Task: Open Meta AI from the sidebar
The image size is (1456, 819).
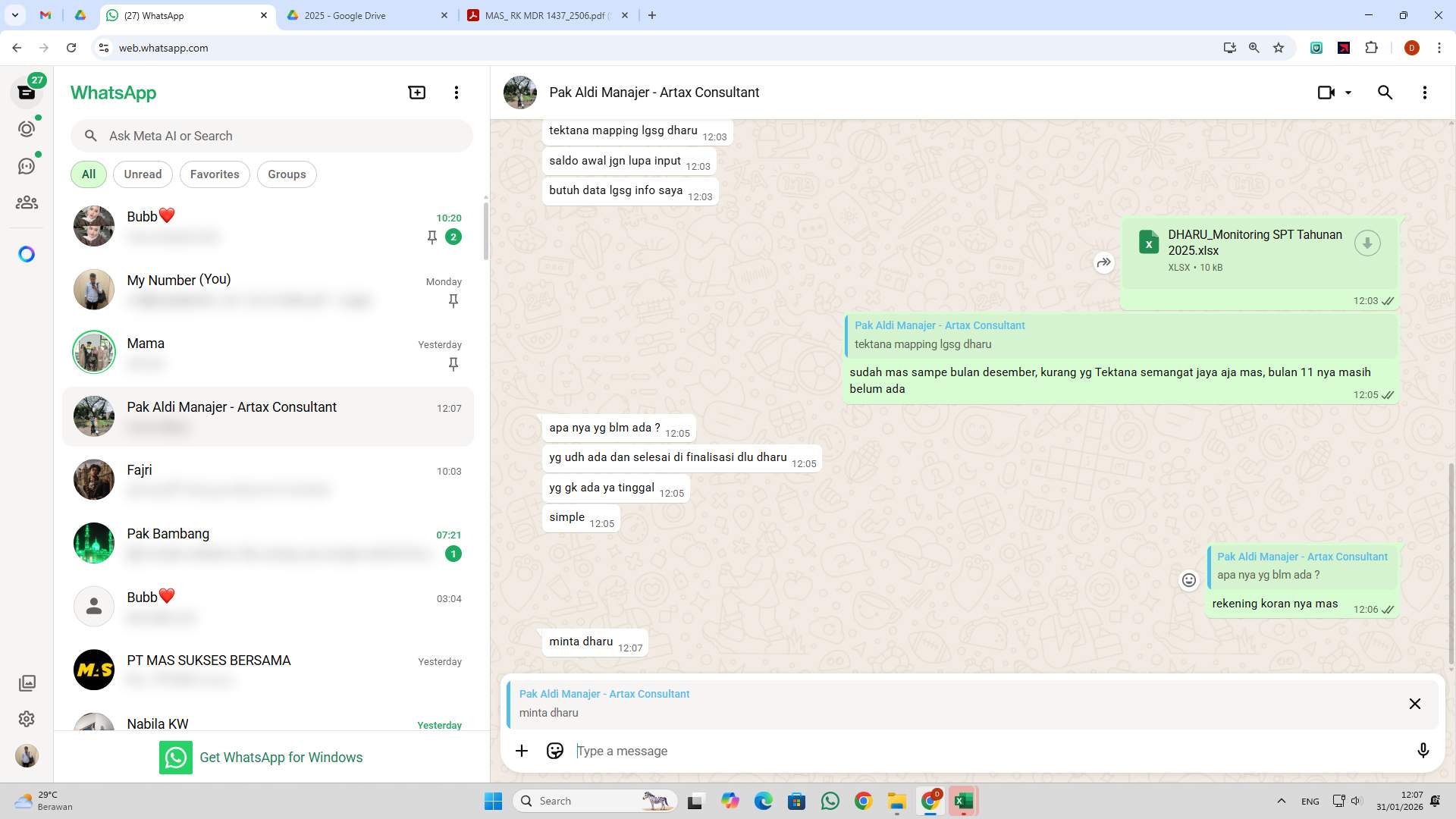Action: pos(27,254)
